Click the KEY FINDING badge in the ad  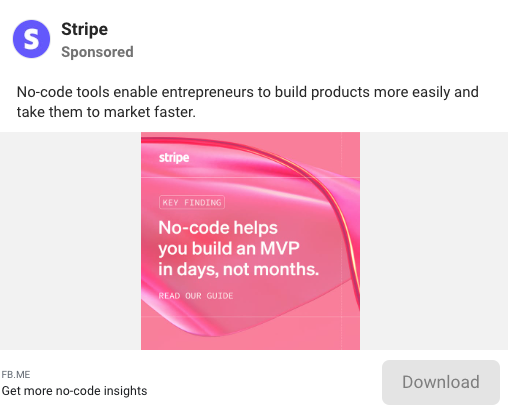click(x=192, y=202)
